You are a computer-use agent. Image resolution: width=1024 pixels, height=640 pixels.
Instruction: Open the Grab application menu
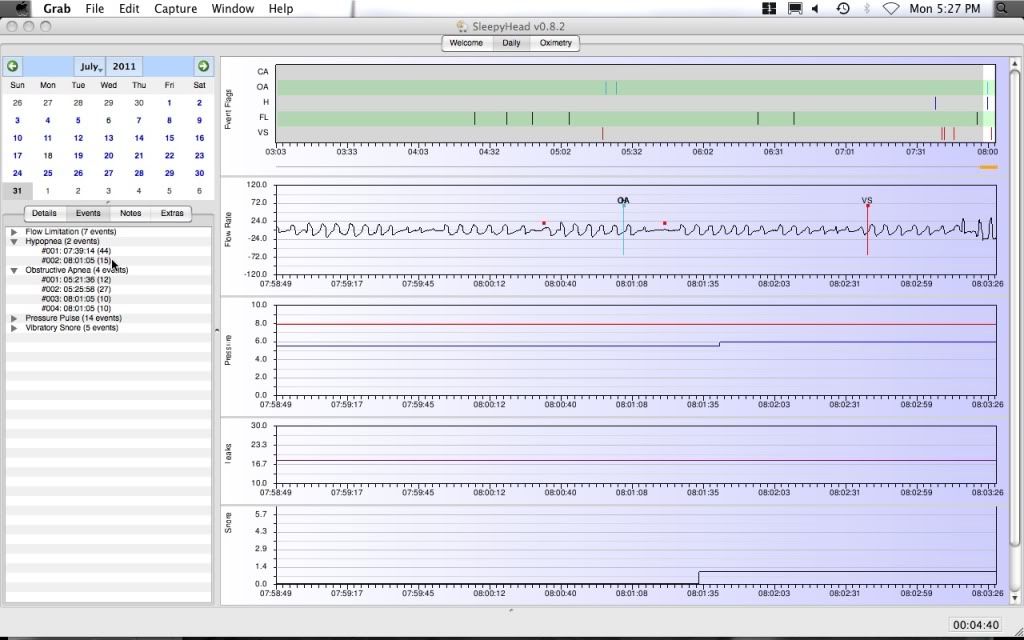pyautogui.click(x=57, y=8)
